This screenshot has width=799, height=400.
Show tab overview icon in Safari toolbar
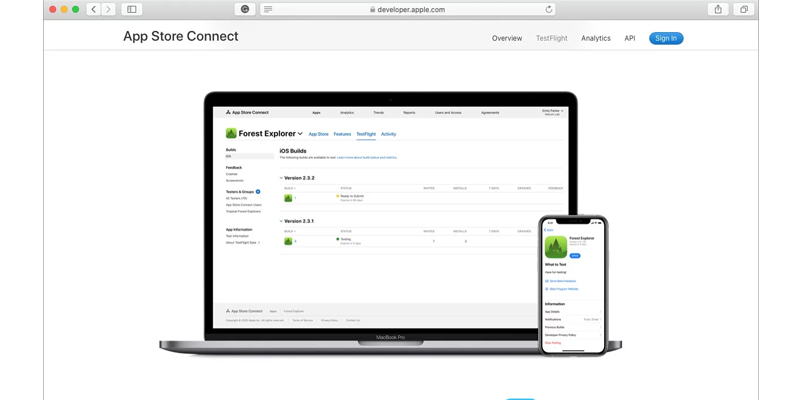[x=744, y=9]
